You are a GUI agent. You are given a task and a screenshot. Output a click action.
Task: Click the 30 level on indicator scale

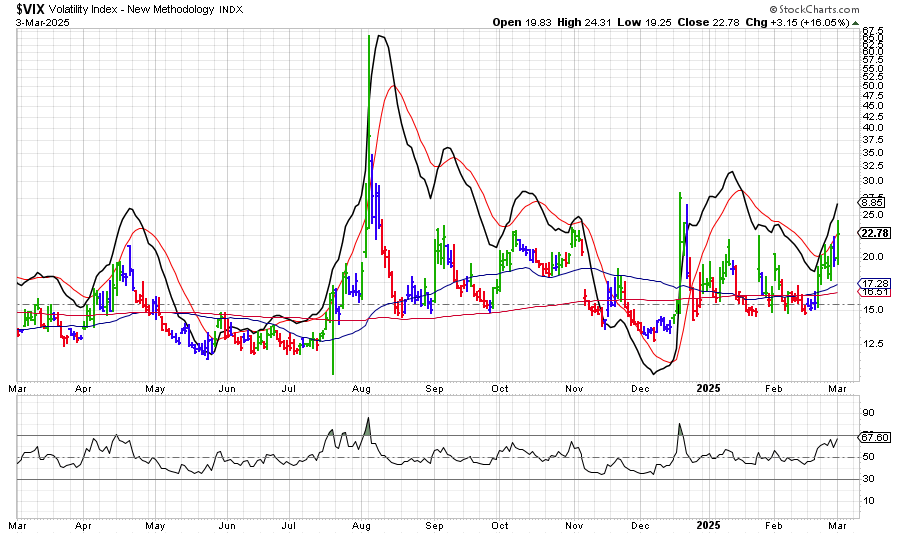tap(868, 479)
